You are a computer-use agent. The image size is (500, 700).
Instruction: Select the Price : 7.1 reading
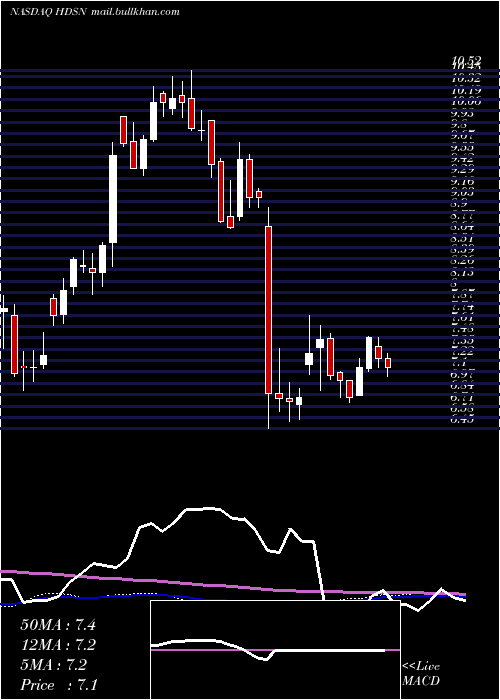tap(59, 685)
